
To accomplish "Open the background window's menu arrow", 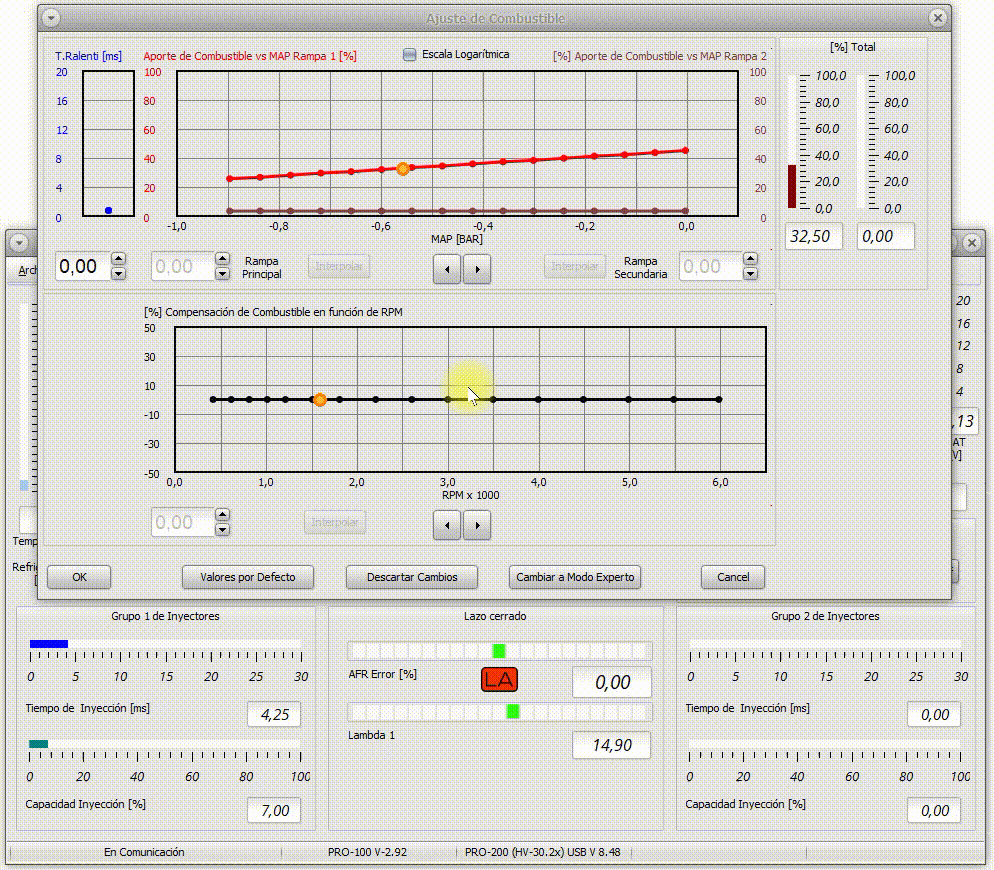I will tap(19, 242).
